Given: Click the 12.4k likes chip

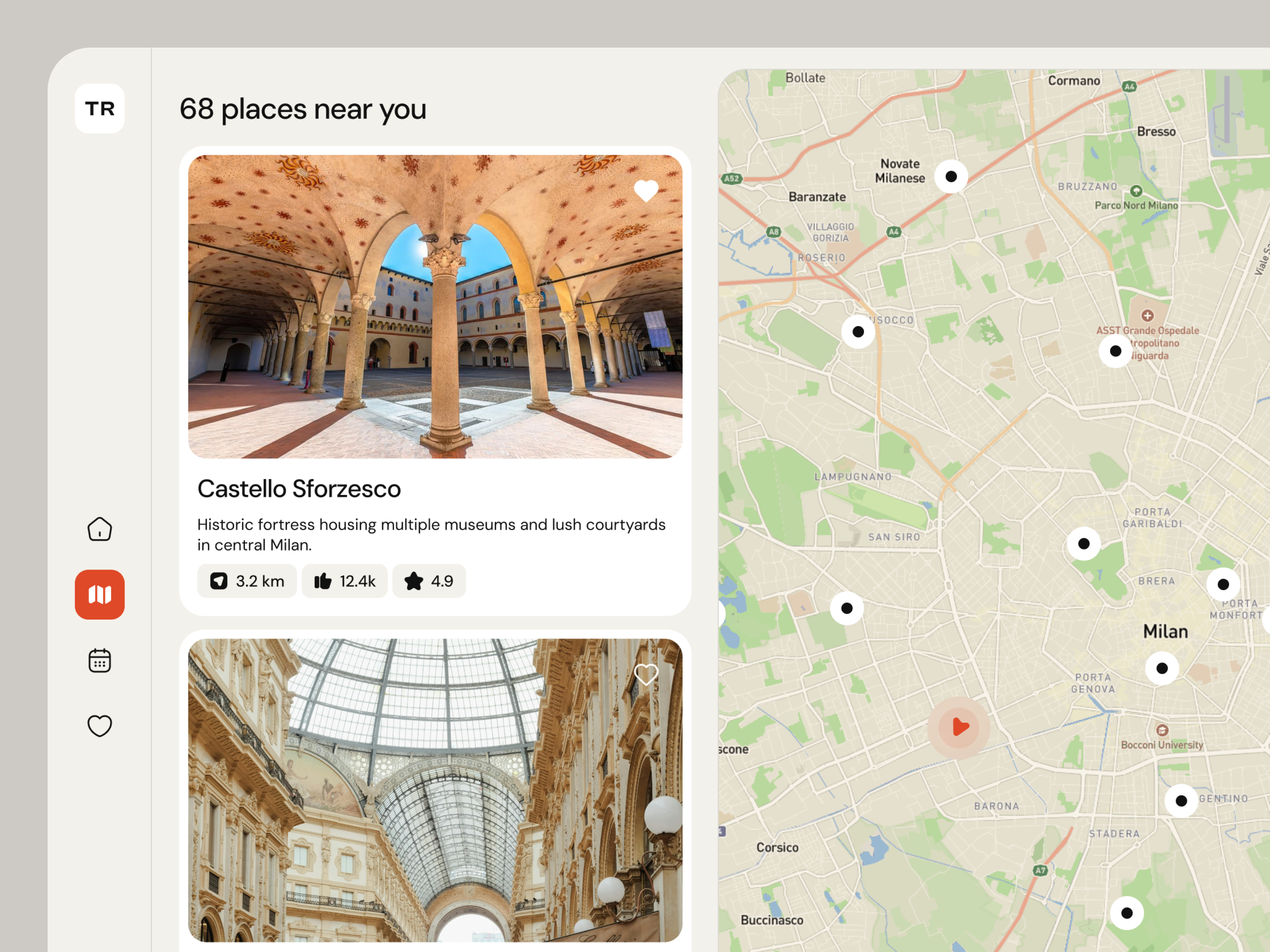Looking at the screenshot, I should [x=344, y=581].
